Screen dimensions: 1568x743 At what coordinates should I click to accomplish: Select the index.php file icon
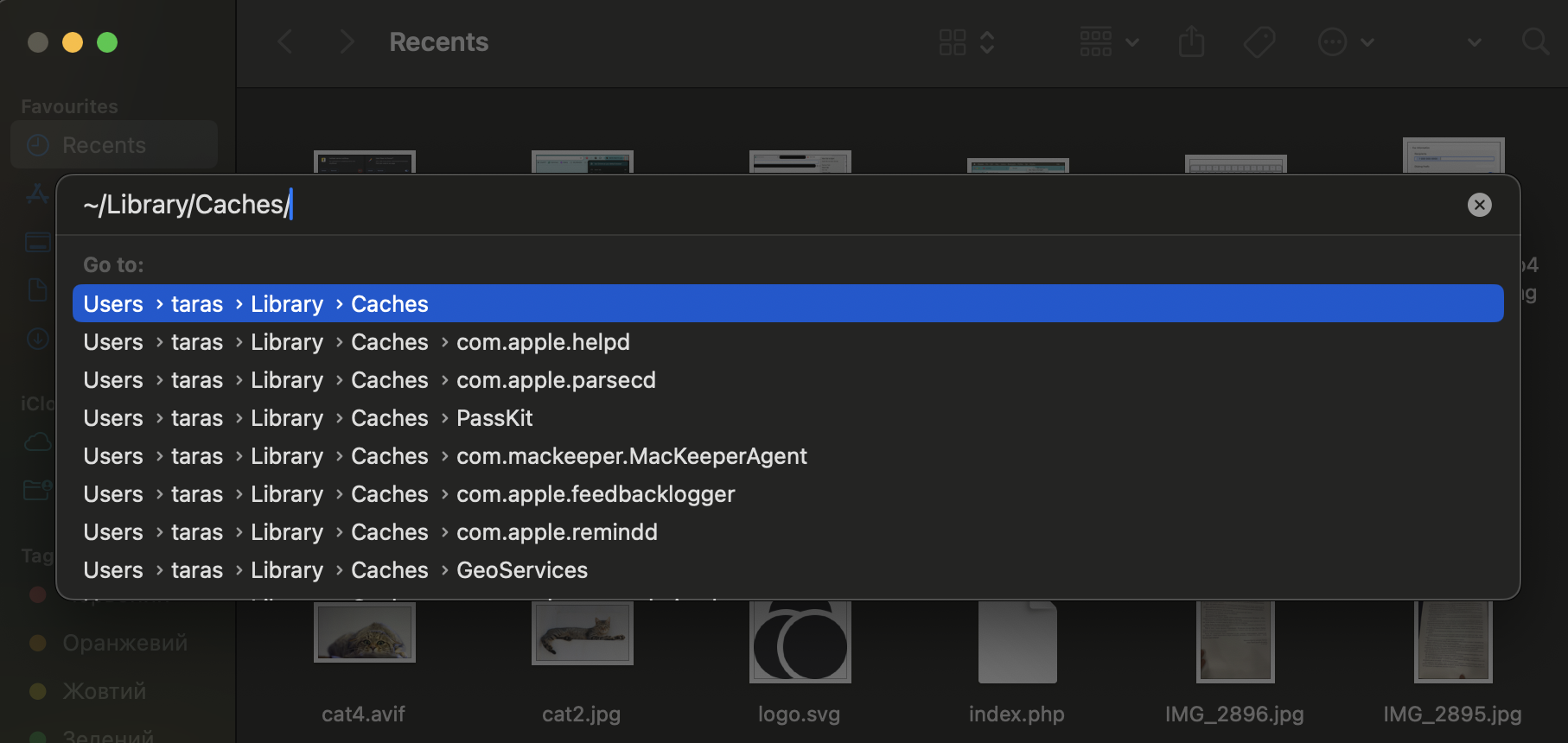tap(1017, 642)
